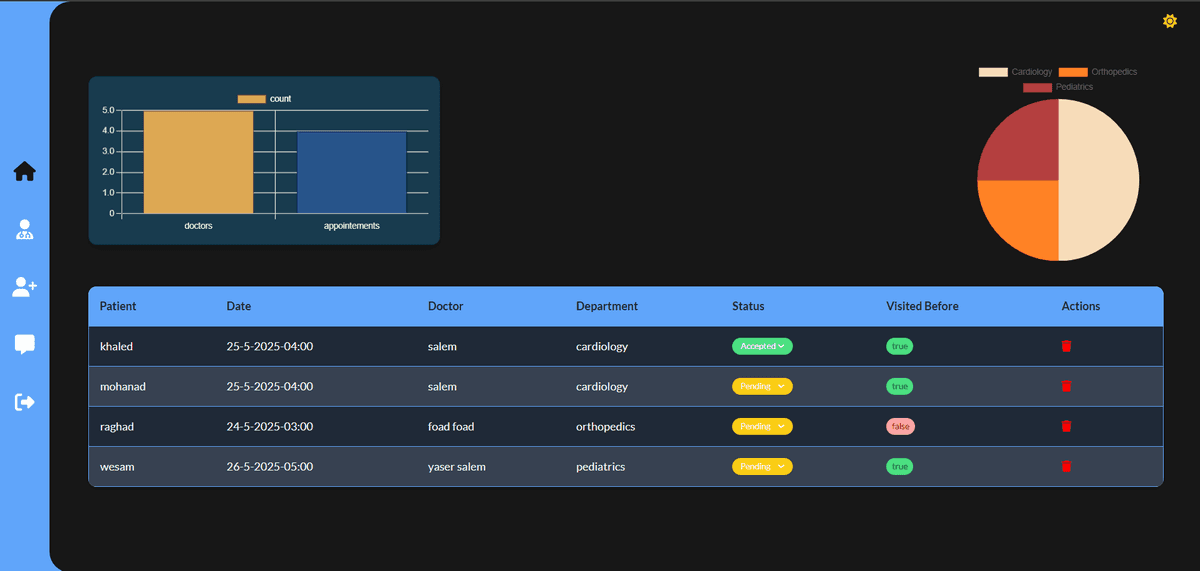Hide Orthopedics series via pie legend
Screen dimensions: 1200x571
[1097, 72]
